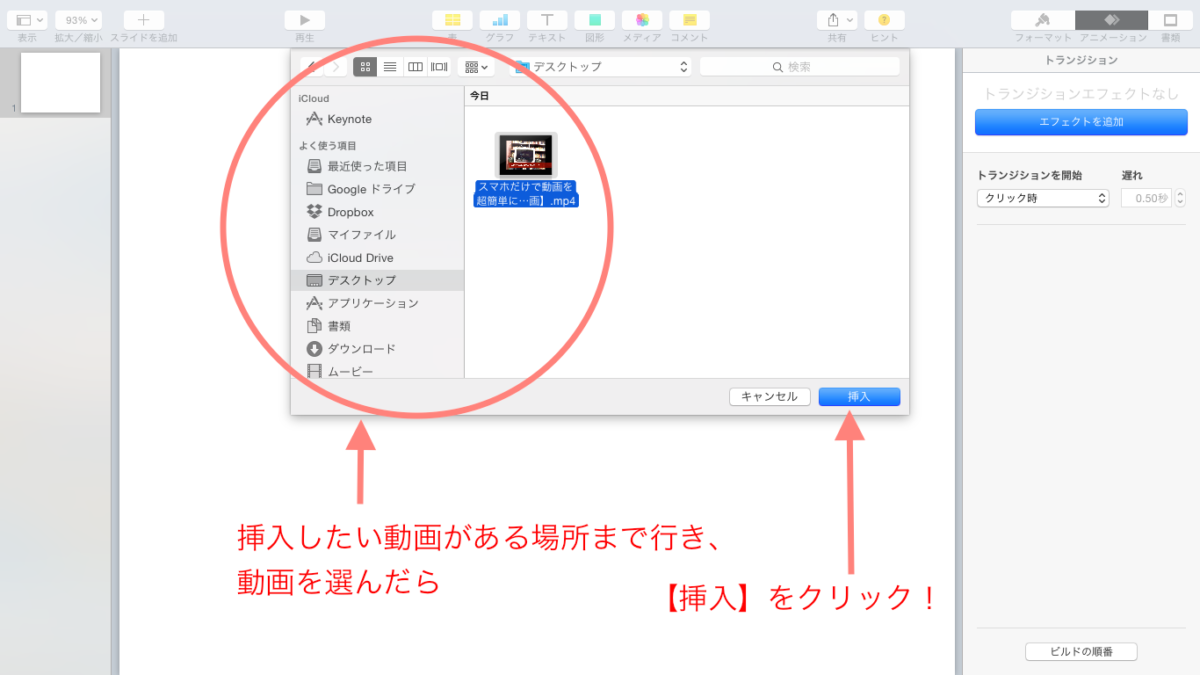This screenshot has width=1200, height=675.
Task: Open the Share (共有) toolbar menu
Action: click(x=837, y=20)
